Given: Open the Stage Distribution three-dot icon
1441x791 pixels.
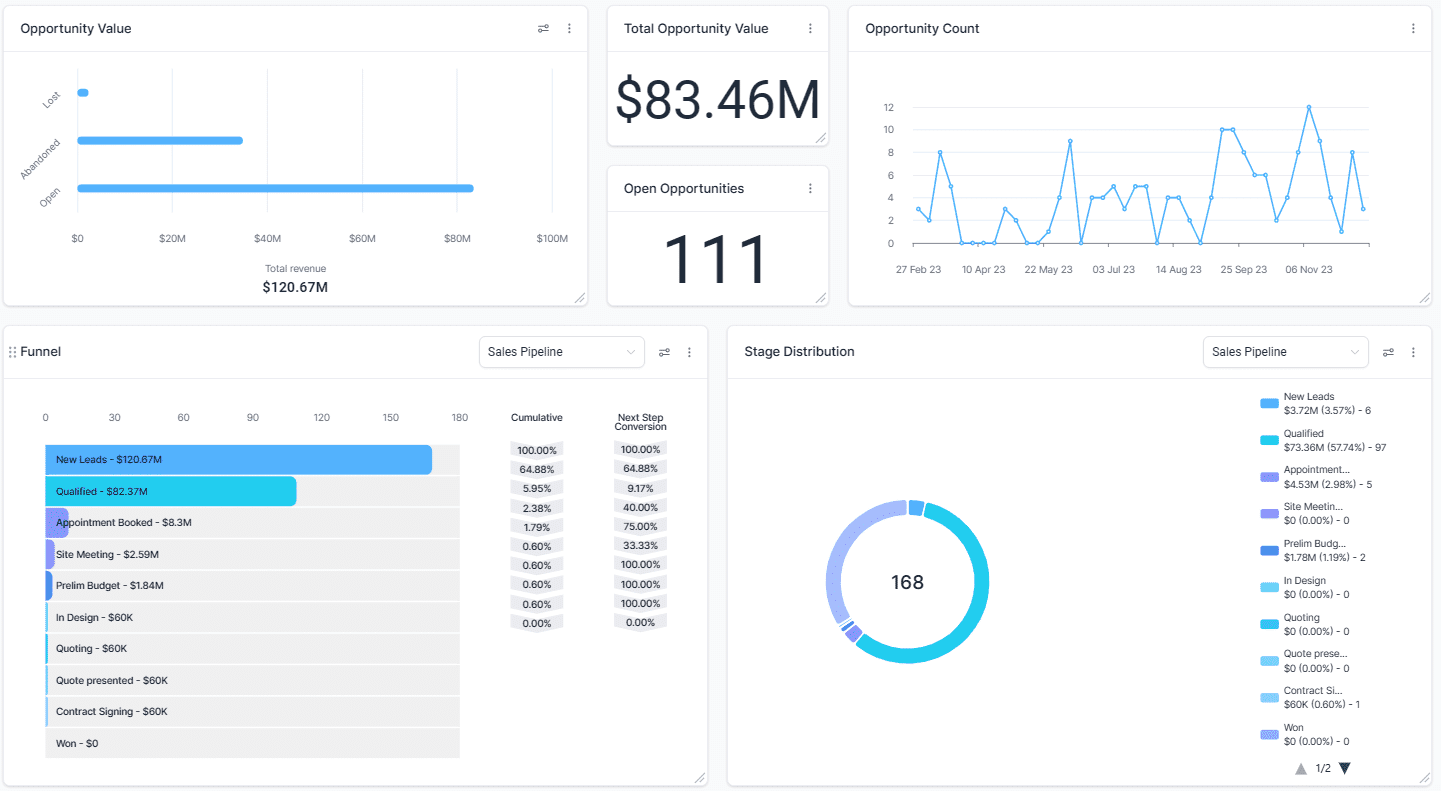Looking at the screenshot, I should click(x=1413, y=351).
